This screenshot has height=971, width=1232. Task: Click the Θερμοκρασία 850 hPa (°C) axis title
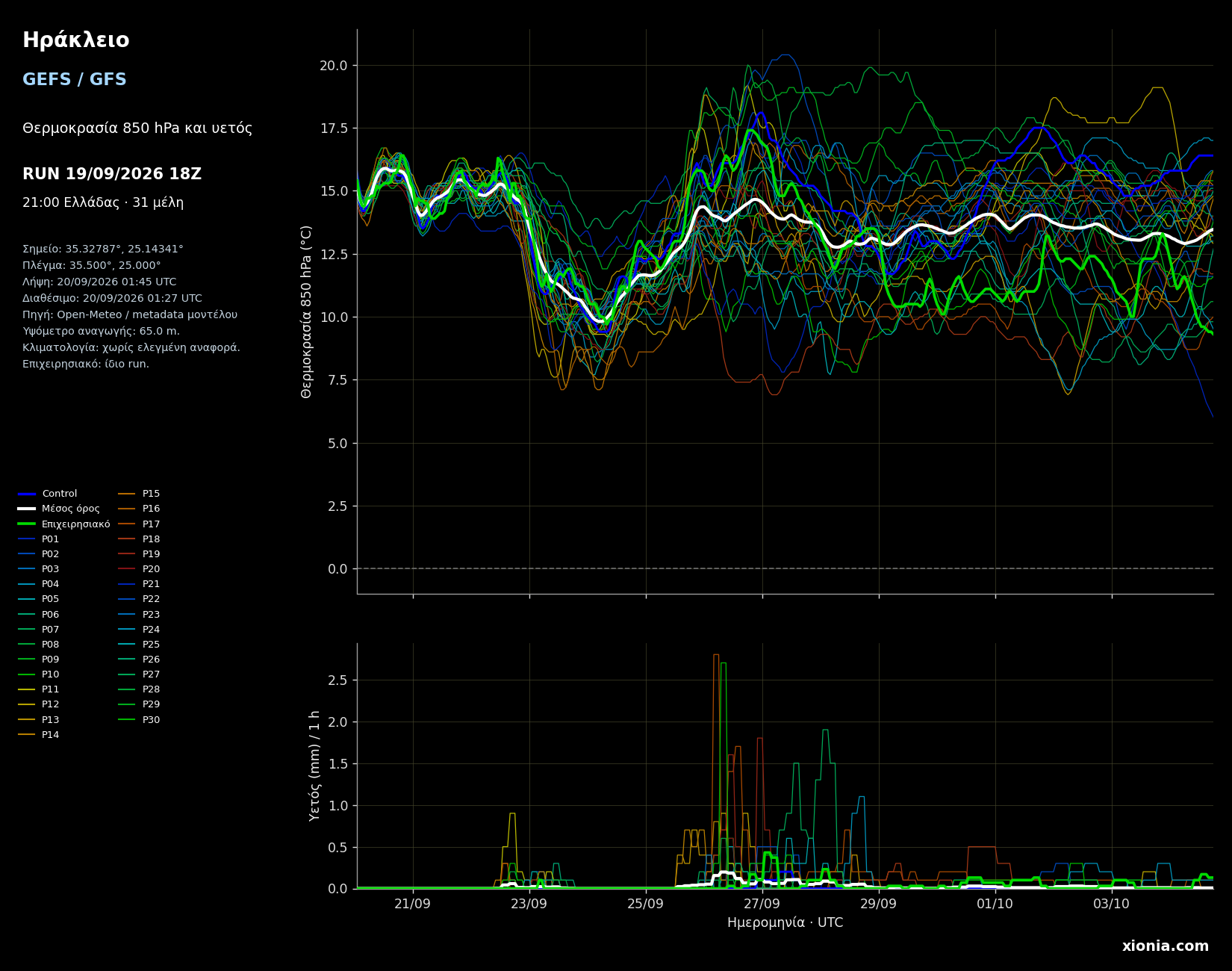307,311
